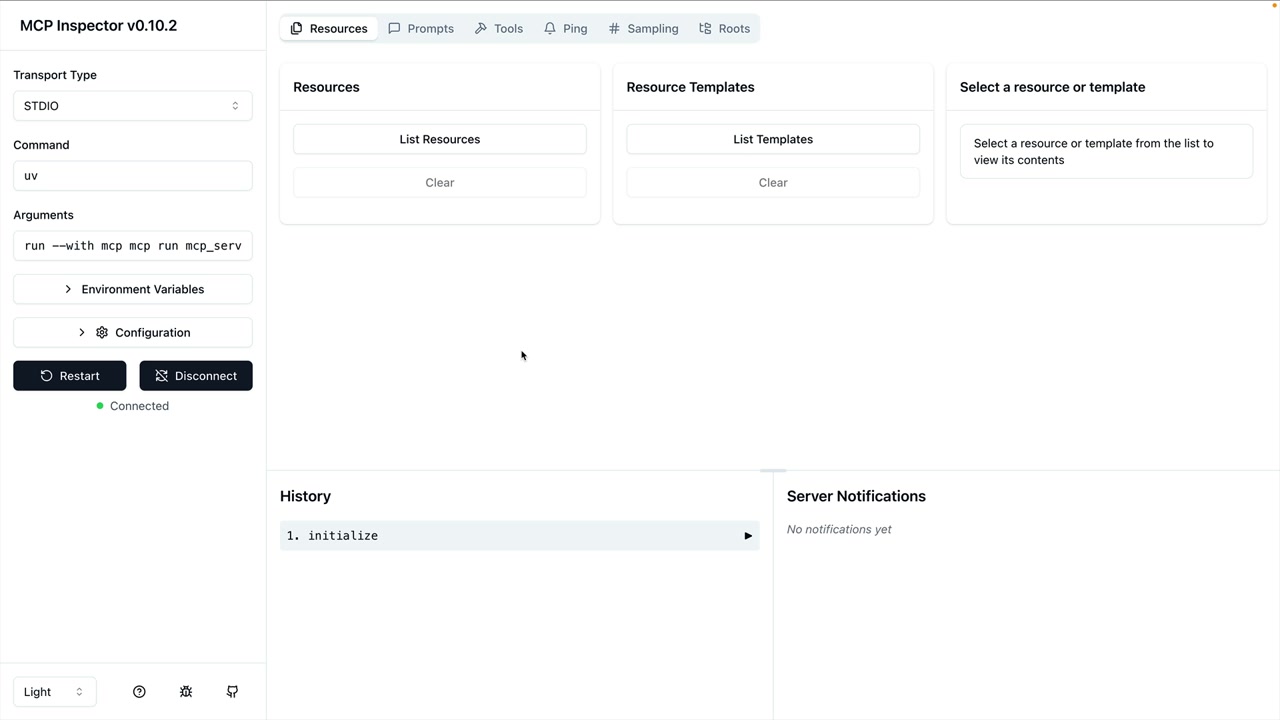This screenshot has width=1280, height=720.
Task: Click the gear icon beside Configuration
Action: (x=102, y=333)
